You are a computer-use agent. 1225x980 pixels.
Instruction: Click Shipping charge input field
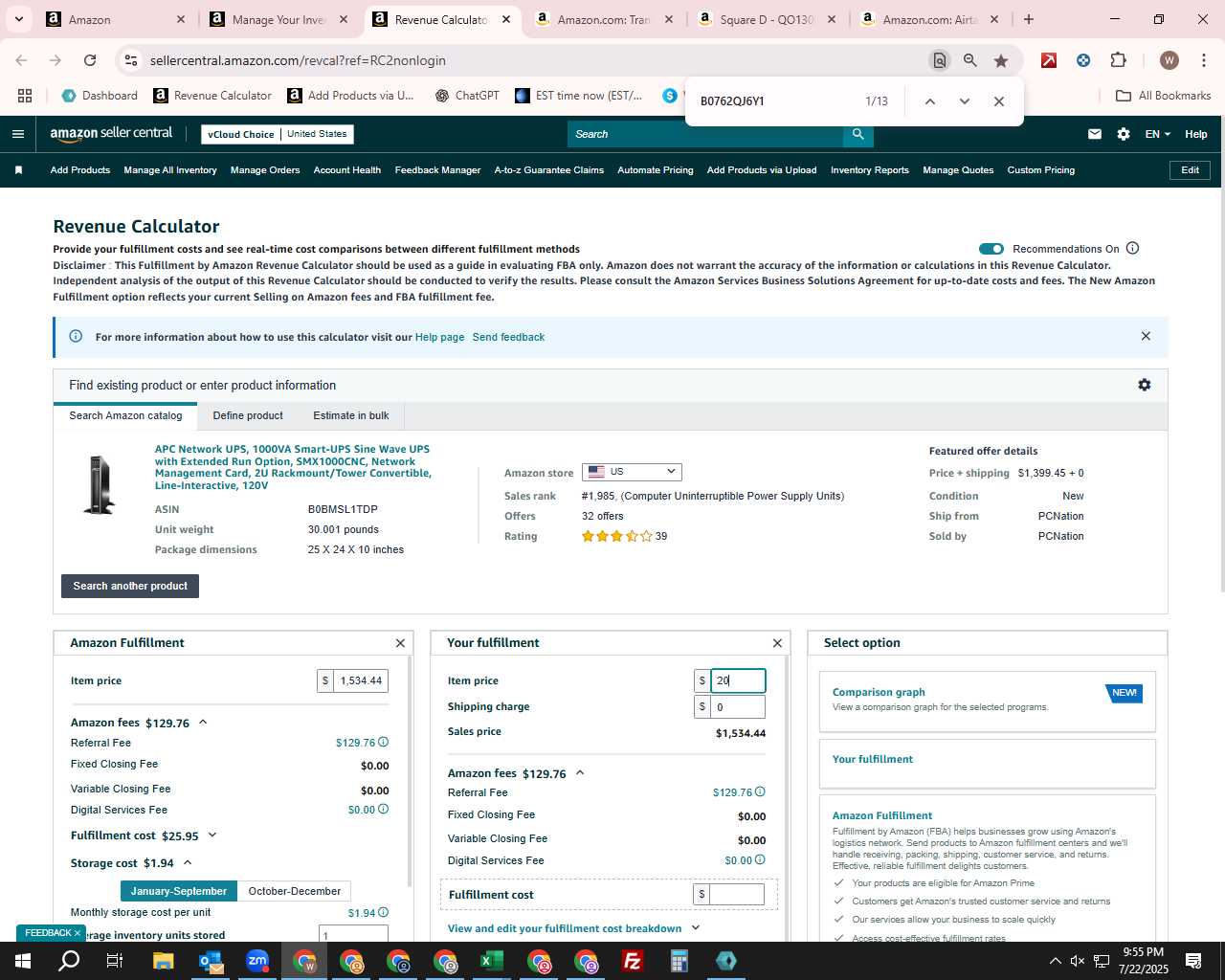coord(737,707)
